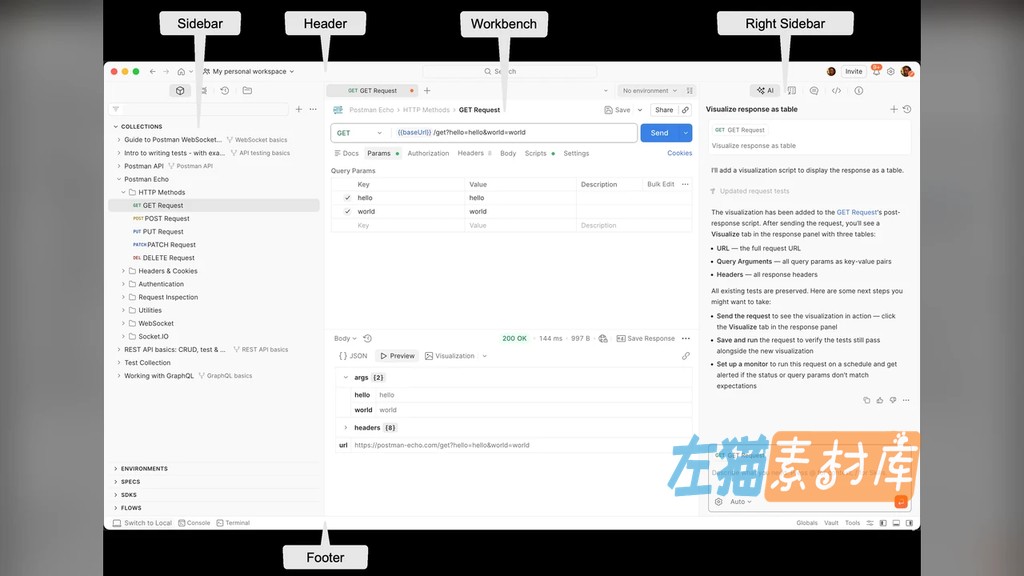Expand the Headers & Cookies folder
The width and height of the screenshot is (1024, 576).
coord(123,271)
